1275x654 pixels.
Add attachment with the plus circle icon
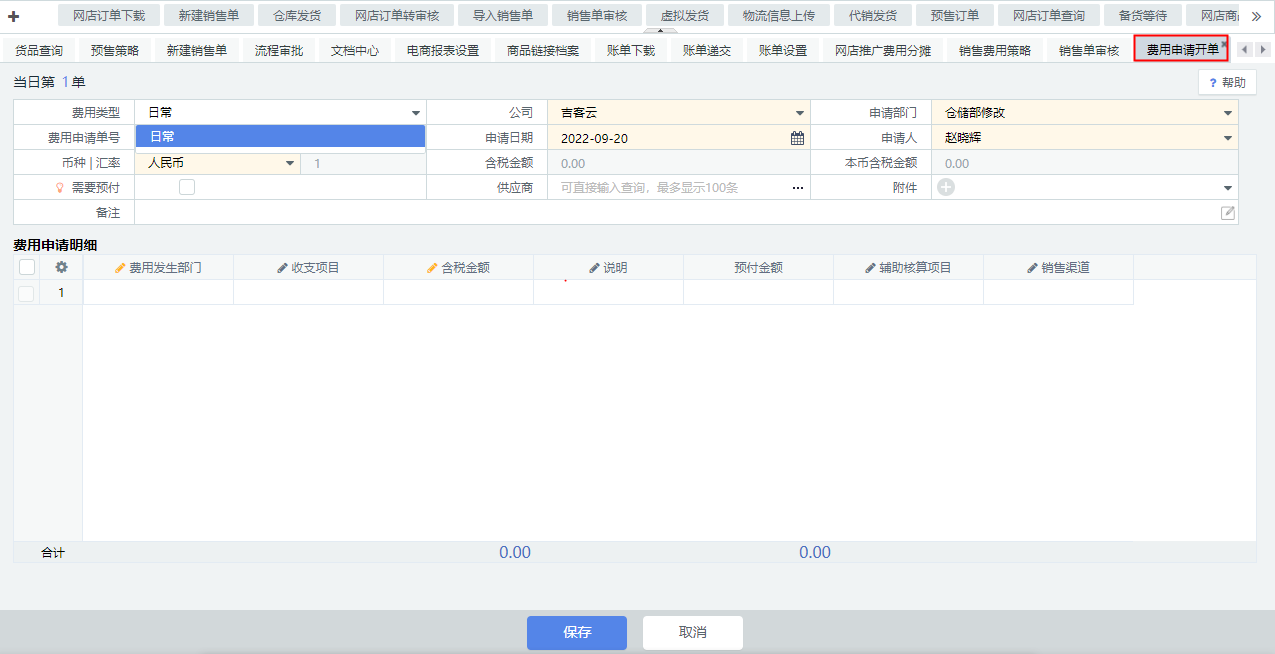(x=946, y=187)
